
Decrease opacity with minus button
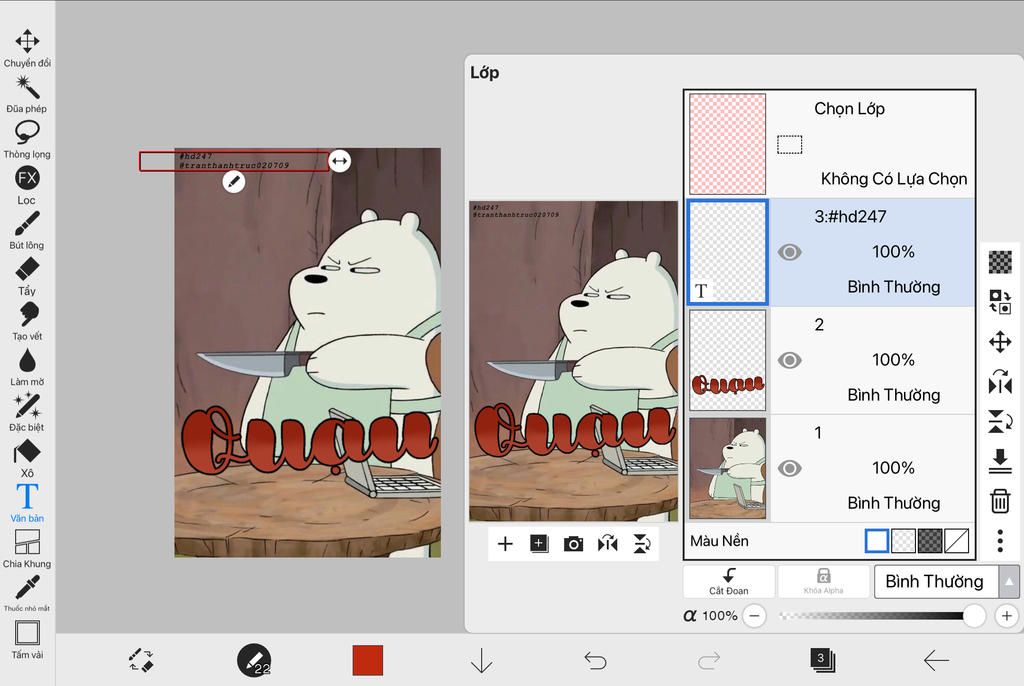tap(754, 615)
